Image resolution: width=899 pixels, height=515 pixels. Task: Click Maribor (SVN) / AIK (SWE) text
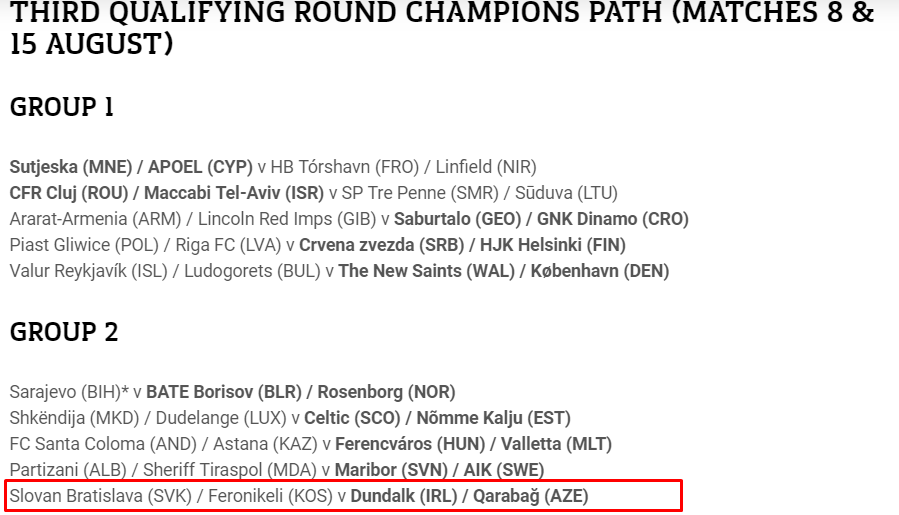[x=439, y=470]
